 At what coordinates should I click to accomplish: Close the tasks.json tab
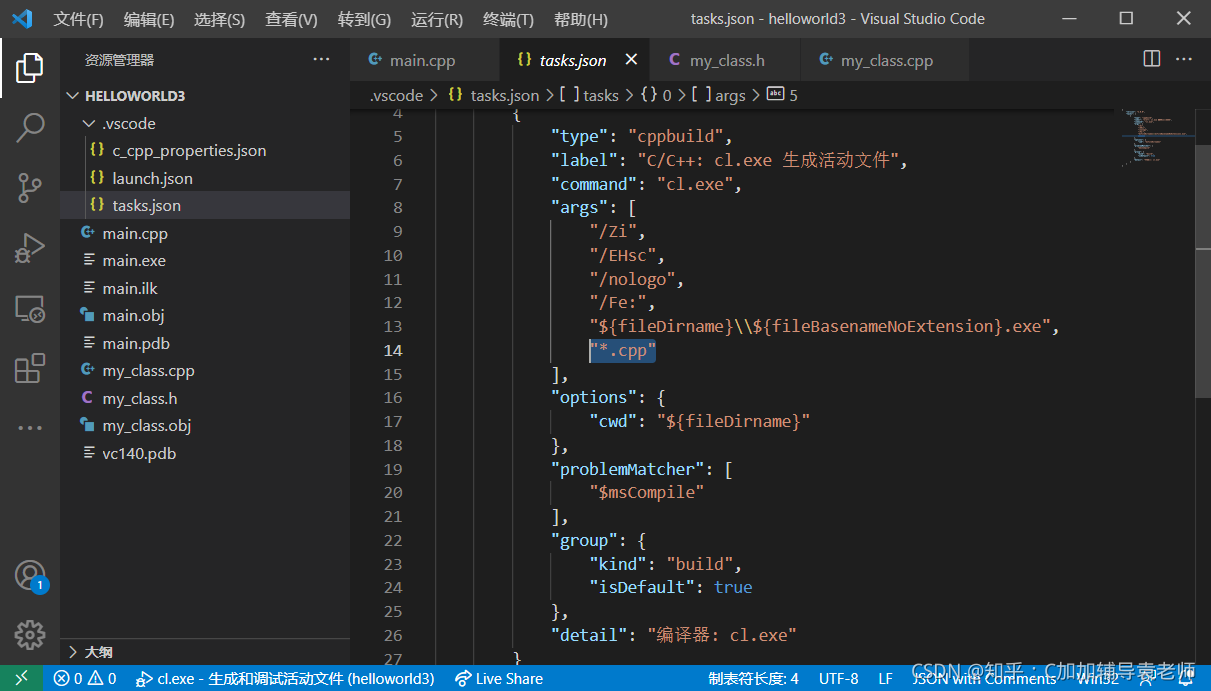pyautogui.click(x=631, y=60)
